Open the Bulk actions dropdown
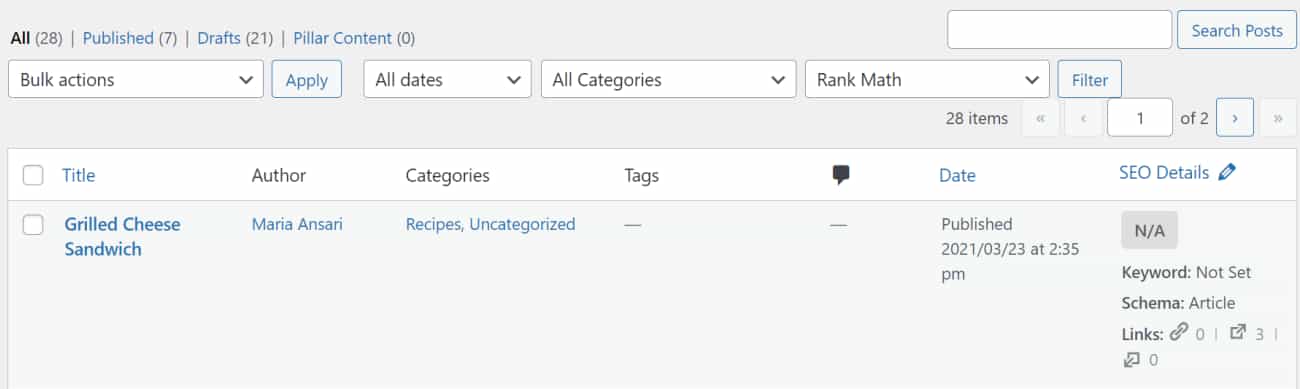 [x=136, y=80]
